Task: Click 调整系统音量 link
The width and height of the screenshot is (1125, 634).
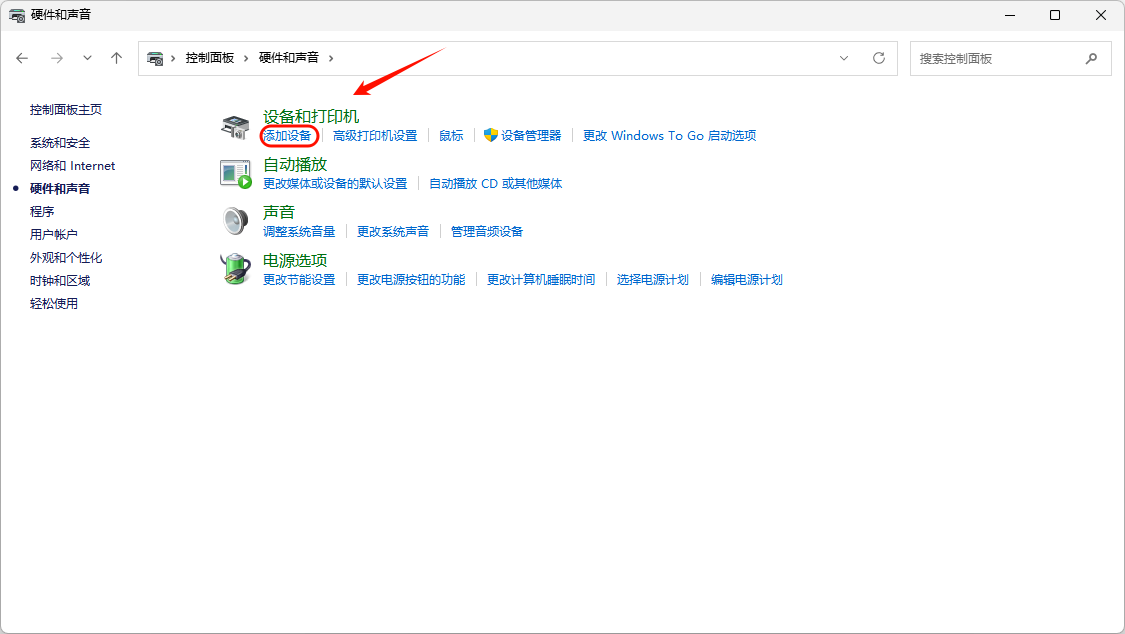Action: pos(299,232)
